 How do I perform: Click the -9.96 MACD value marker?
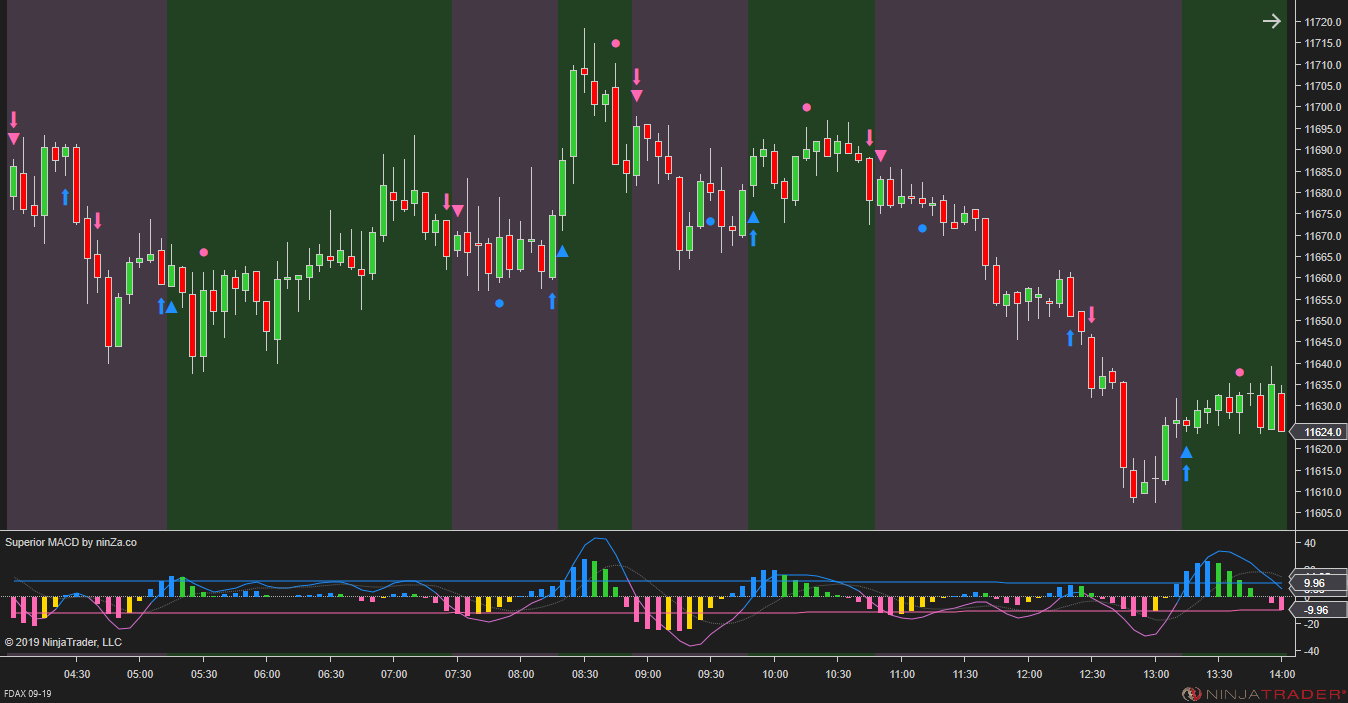click(x=1318, y=609)
